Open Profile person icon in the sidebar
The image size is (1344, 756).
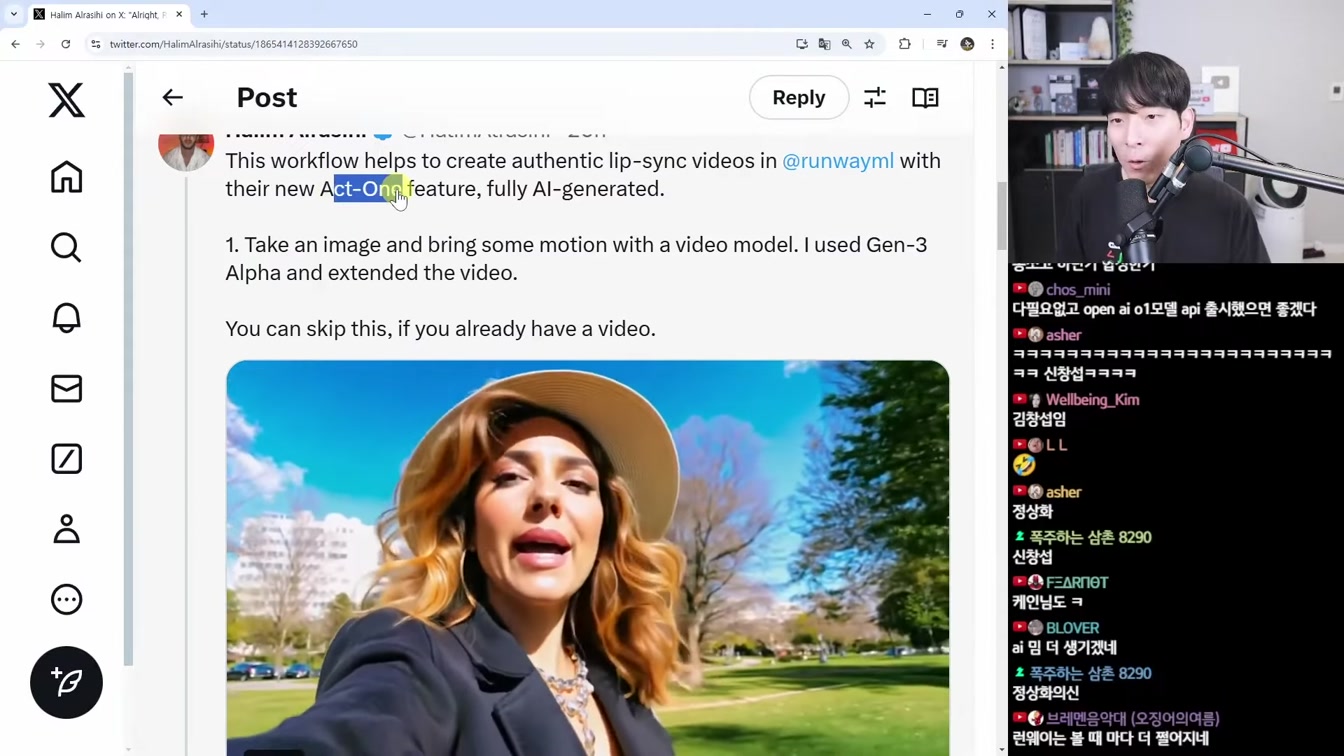click(67, 529)
